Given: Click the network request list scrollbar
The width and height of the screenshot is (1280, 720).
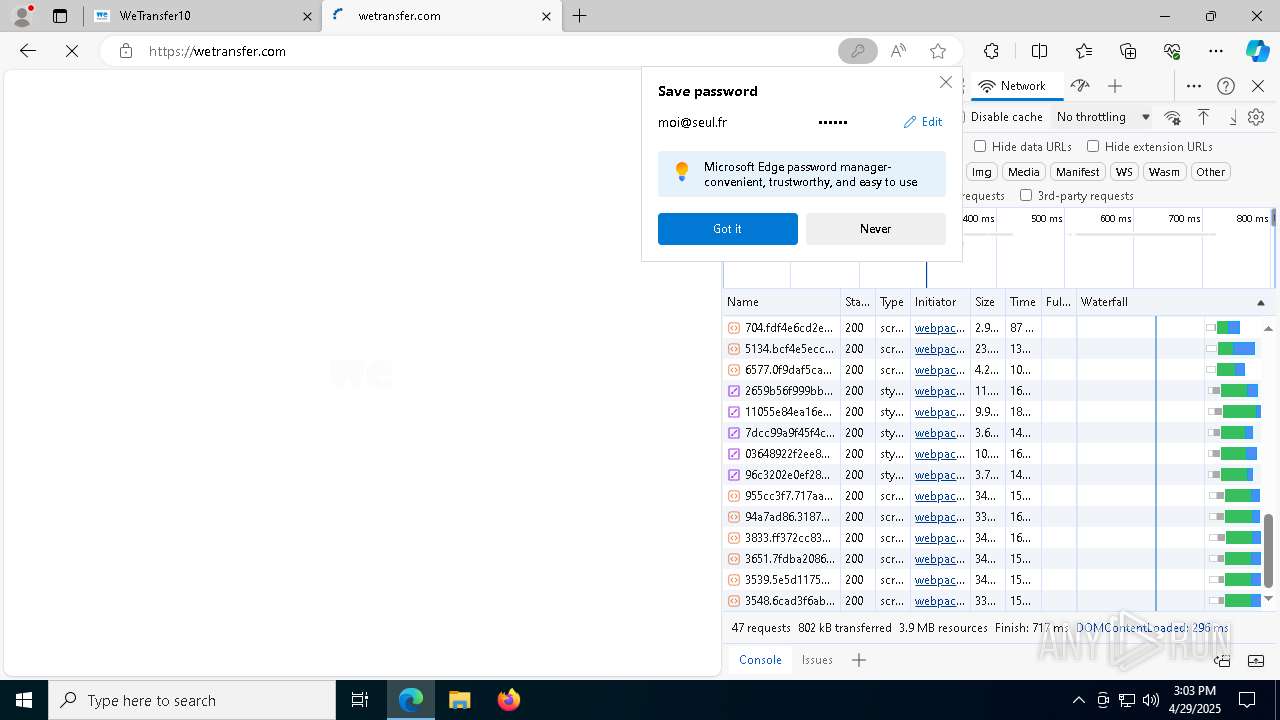Looking at the screenshot, I should [x=1269, y=551].
